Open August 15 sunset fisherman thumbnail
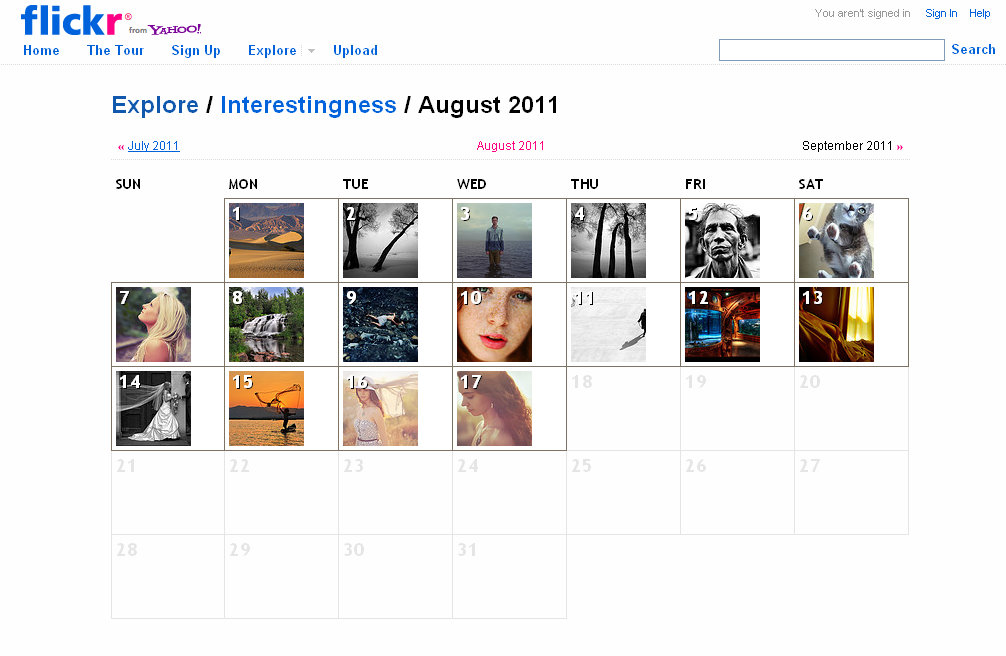The width and height of the screenshot is (1006, 656). point(266,409)
